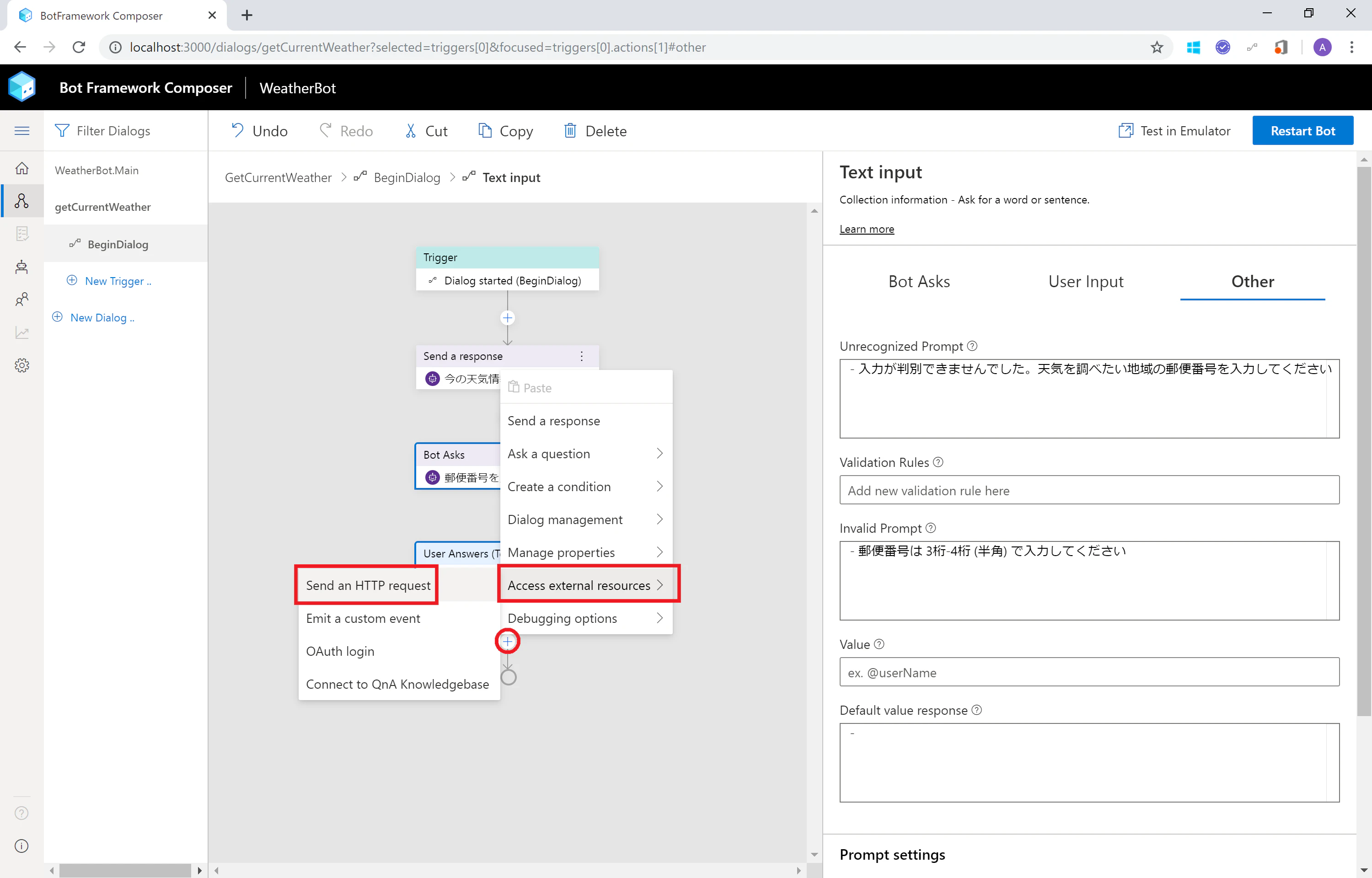
Task: Select Connect to QnA Knowledgebase
Action: 399,685
